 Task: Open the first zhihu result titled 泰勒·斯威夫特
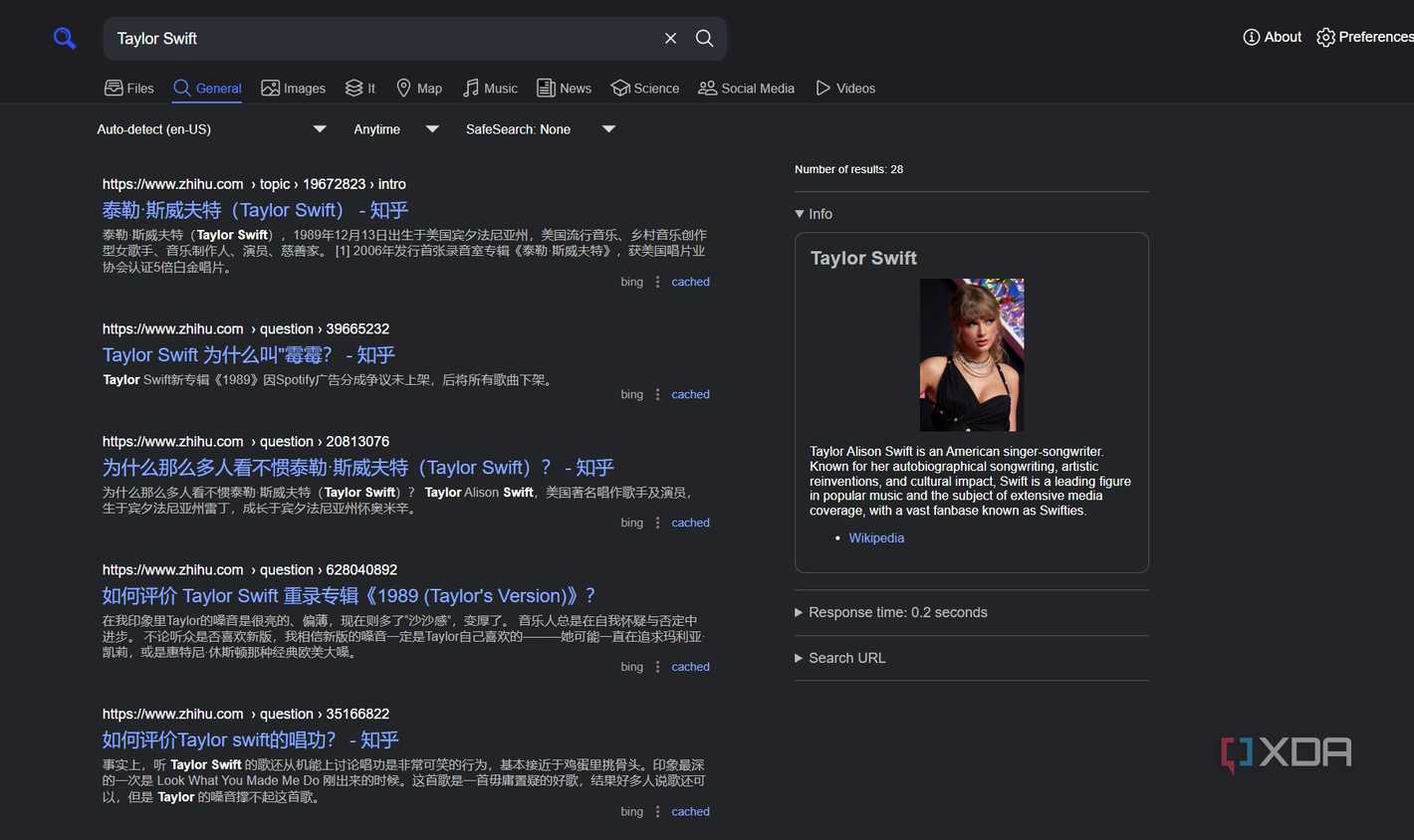255,210
